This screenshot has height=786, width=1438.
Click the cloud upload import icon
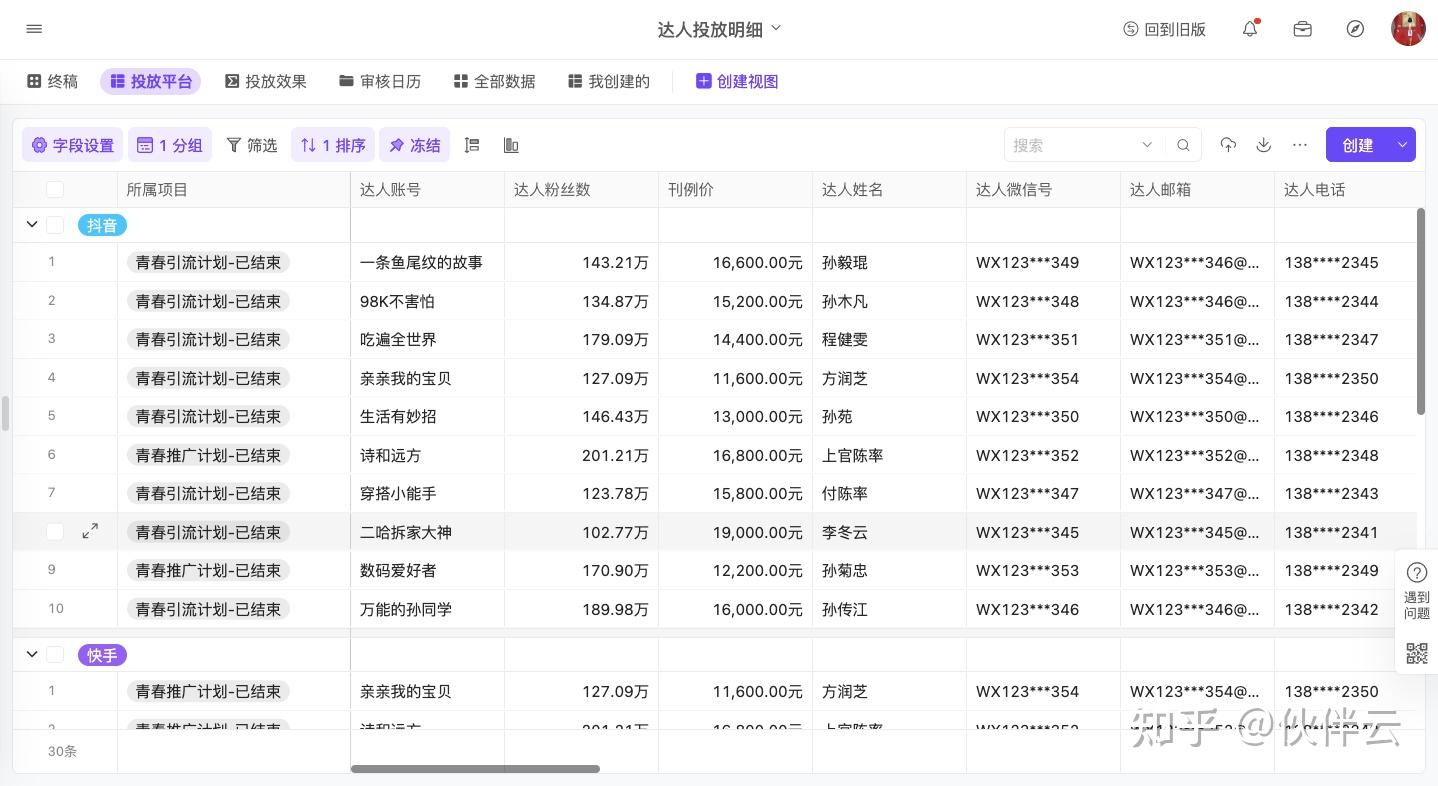pyautogui.click(x=1228, y=145)
